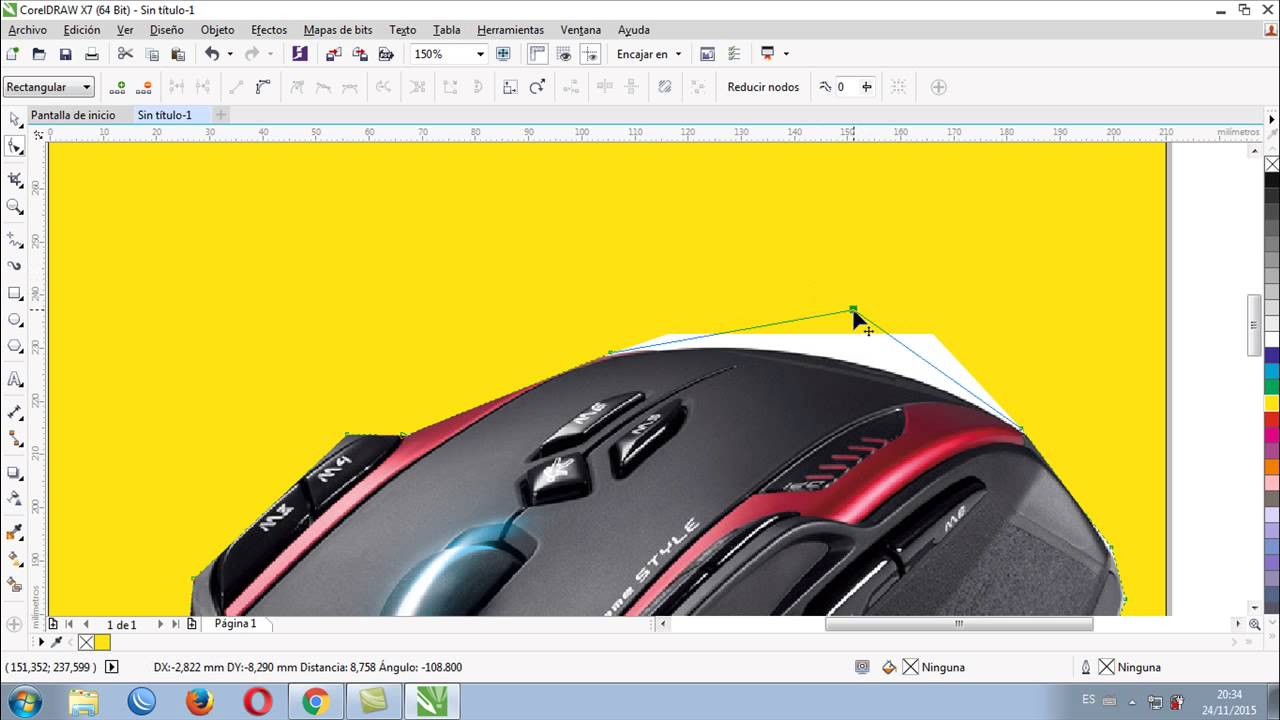Image resolution: width=1280 pixels, height=720 pixels.
Task: Click the Export icon
Action: pos(360,54)
